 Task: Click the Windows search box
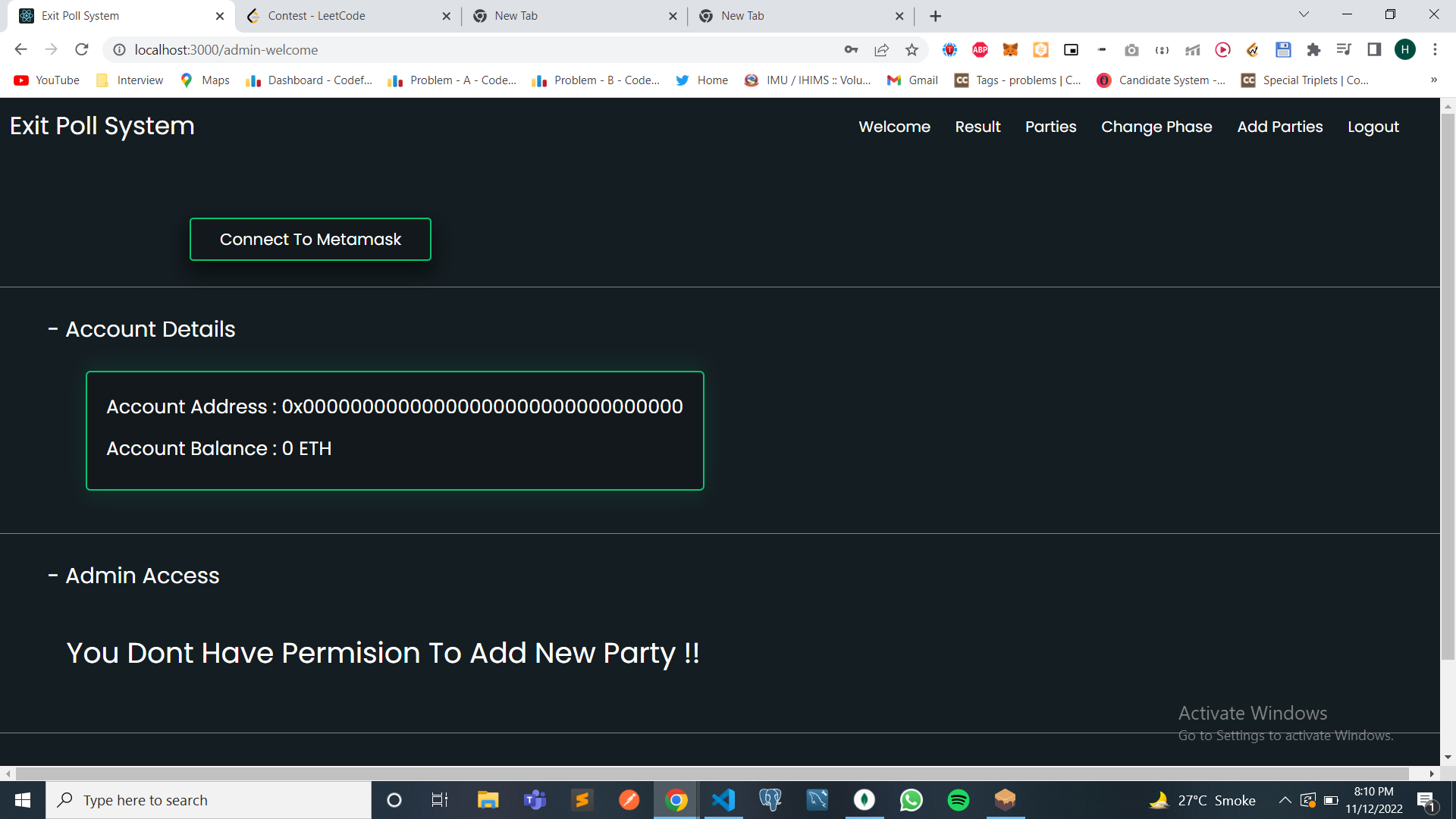point(209,800)
